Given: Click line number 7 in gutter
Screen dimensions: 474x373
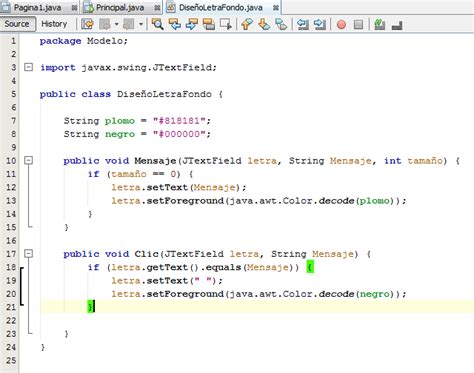Looking at the screenshot, I should coord(13,121).
